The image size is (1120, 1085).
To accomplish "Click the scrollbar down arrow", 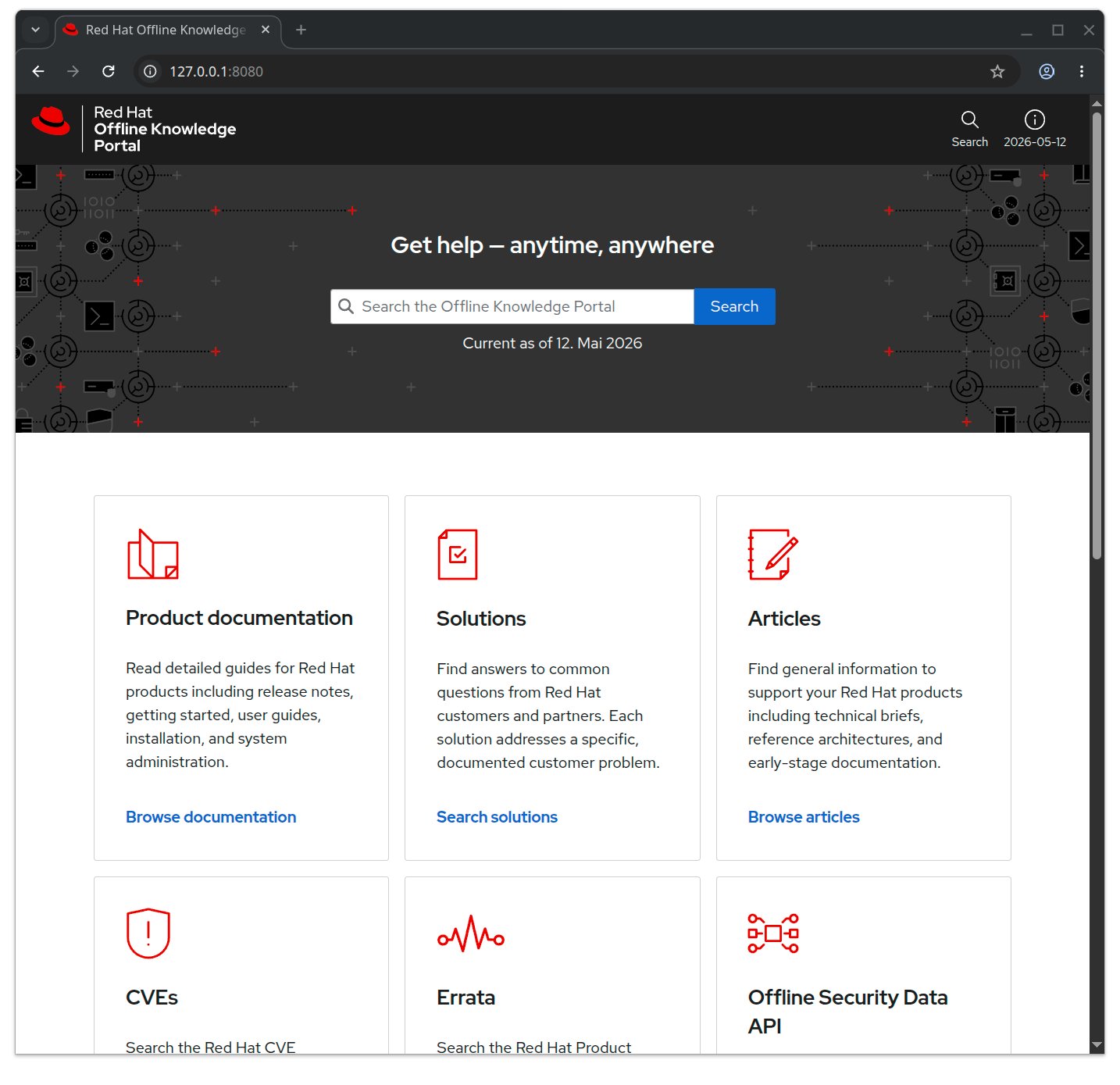I will pos(1097,1045).
